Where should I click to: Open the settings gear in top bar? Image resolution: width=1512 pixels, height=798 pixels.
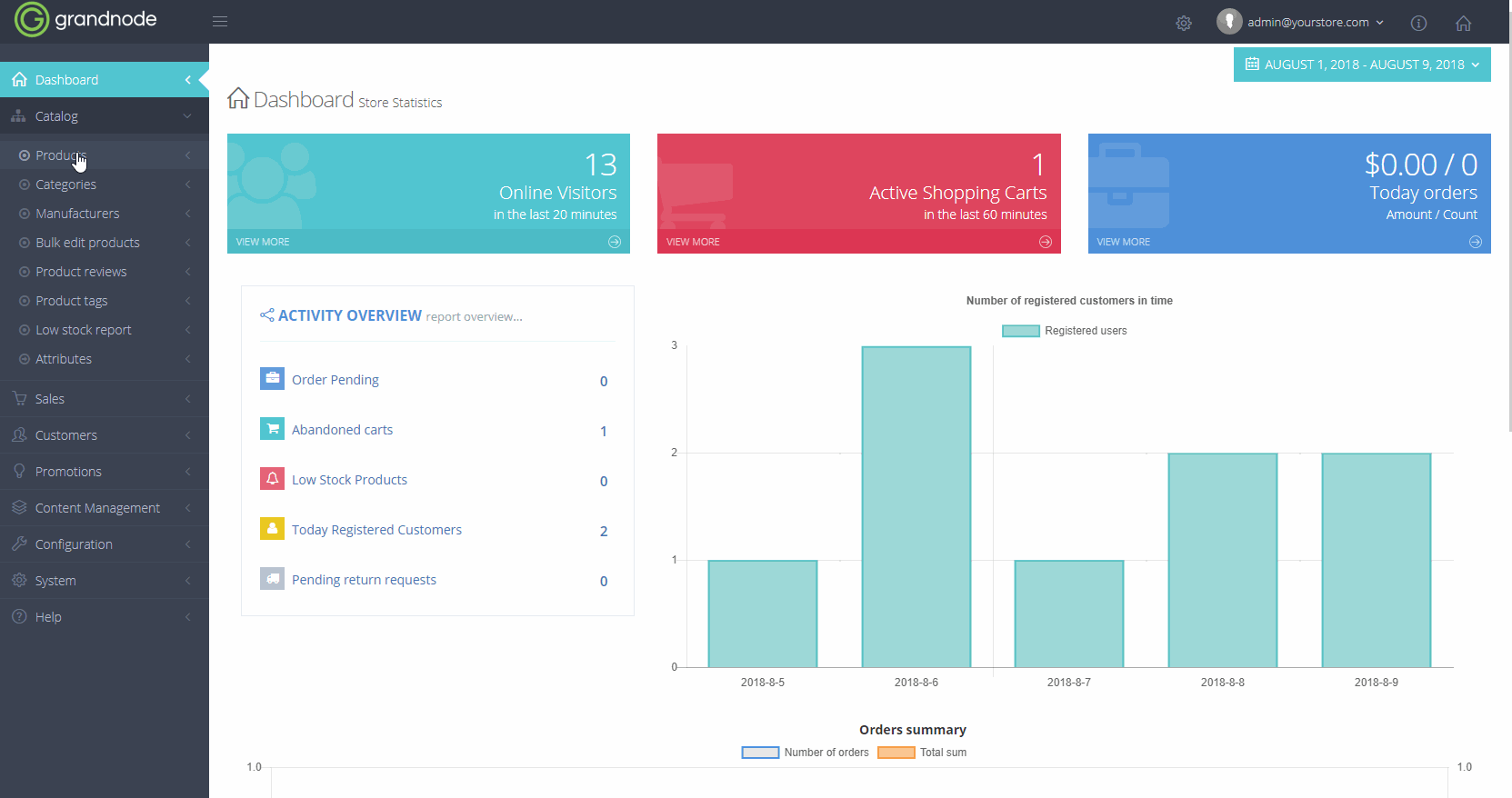coord(1183,23)
